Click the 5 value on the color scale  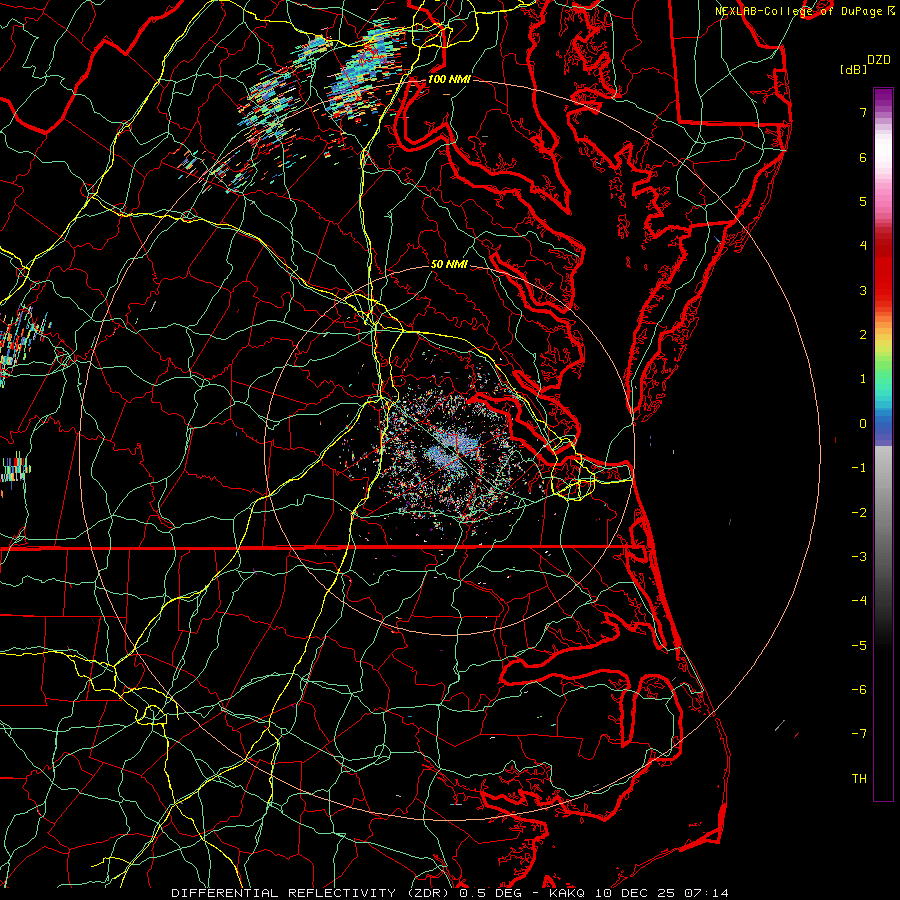coord(863,201)
